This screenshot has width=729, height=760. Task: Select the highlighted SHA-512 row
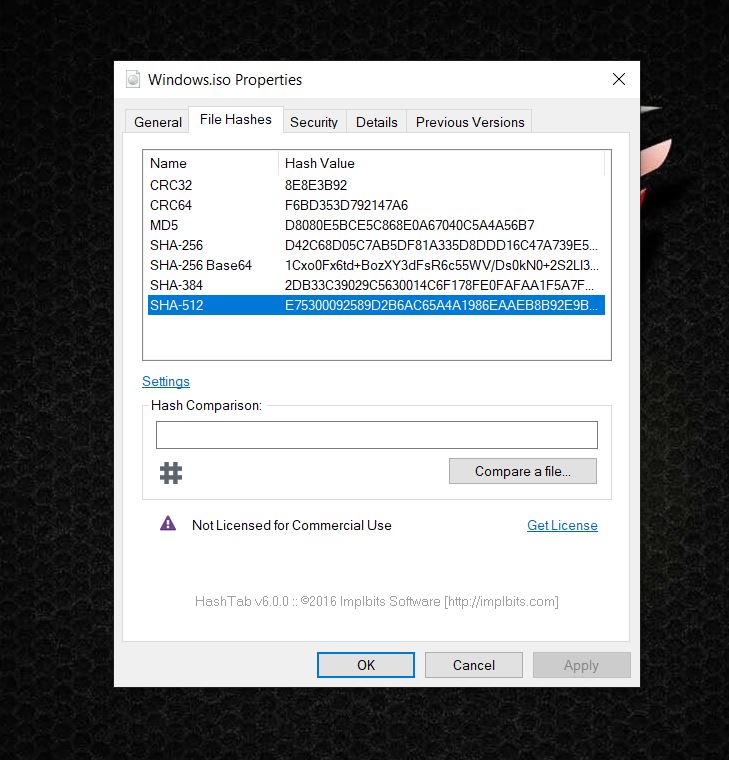pos(376,305)
